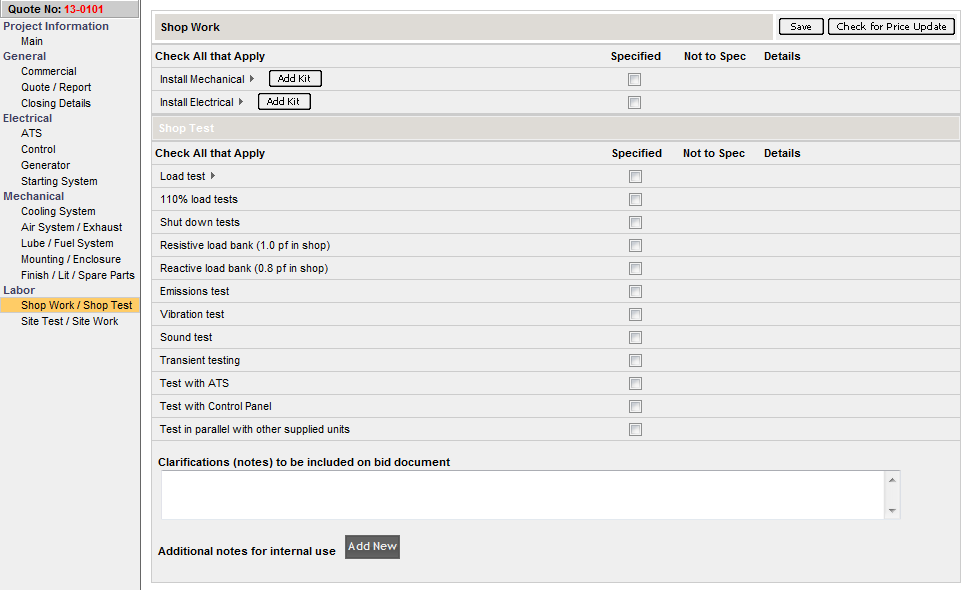
Task: Select Test with ATS checkbox
Action: pyautogui.click(x=634, y=383)
